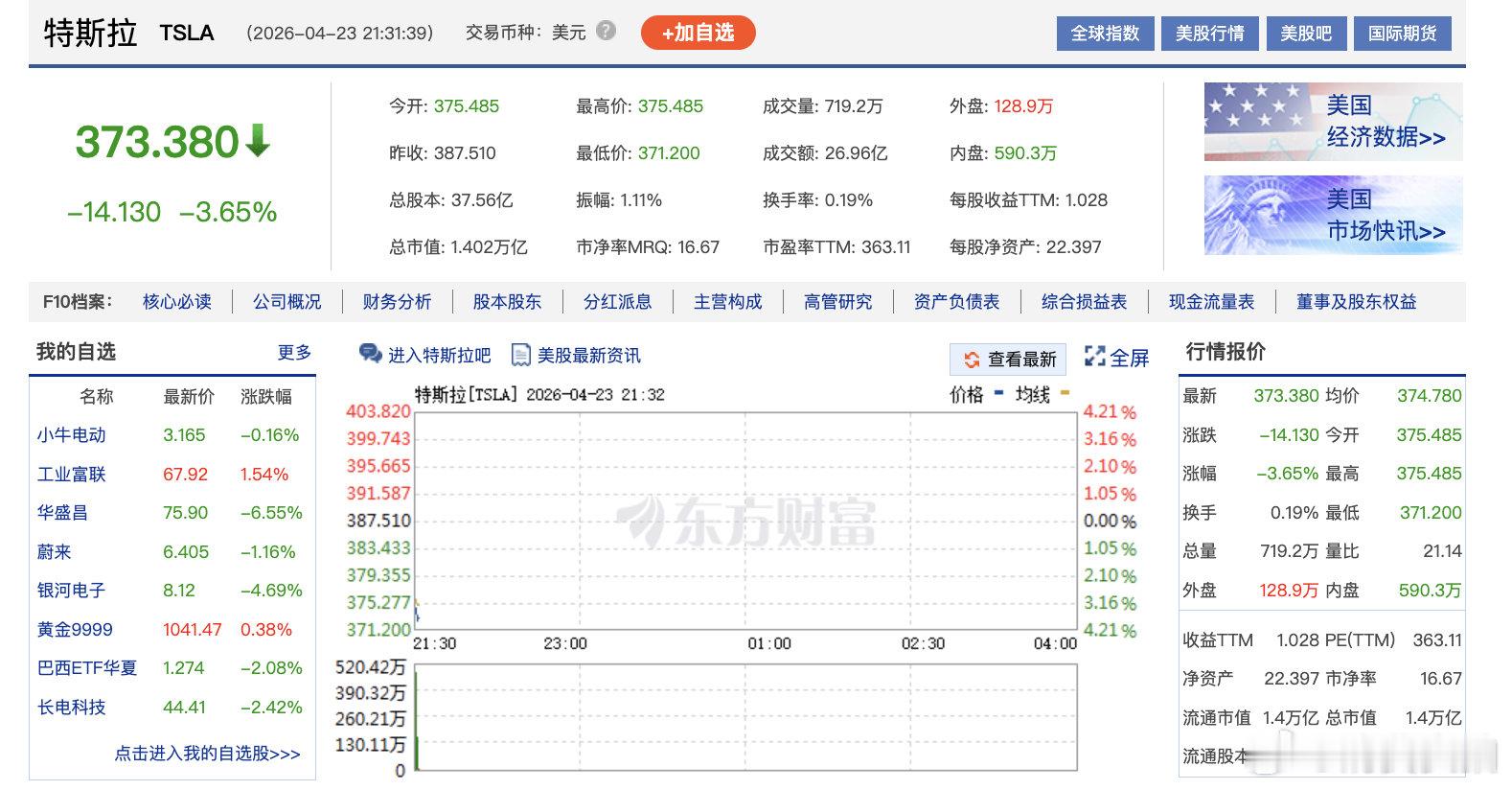1512x790 pixels.
Task: Click the 工业富联 price 67.92
Action: 185,475
